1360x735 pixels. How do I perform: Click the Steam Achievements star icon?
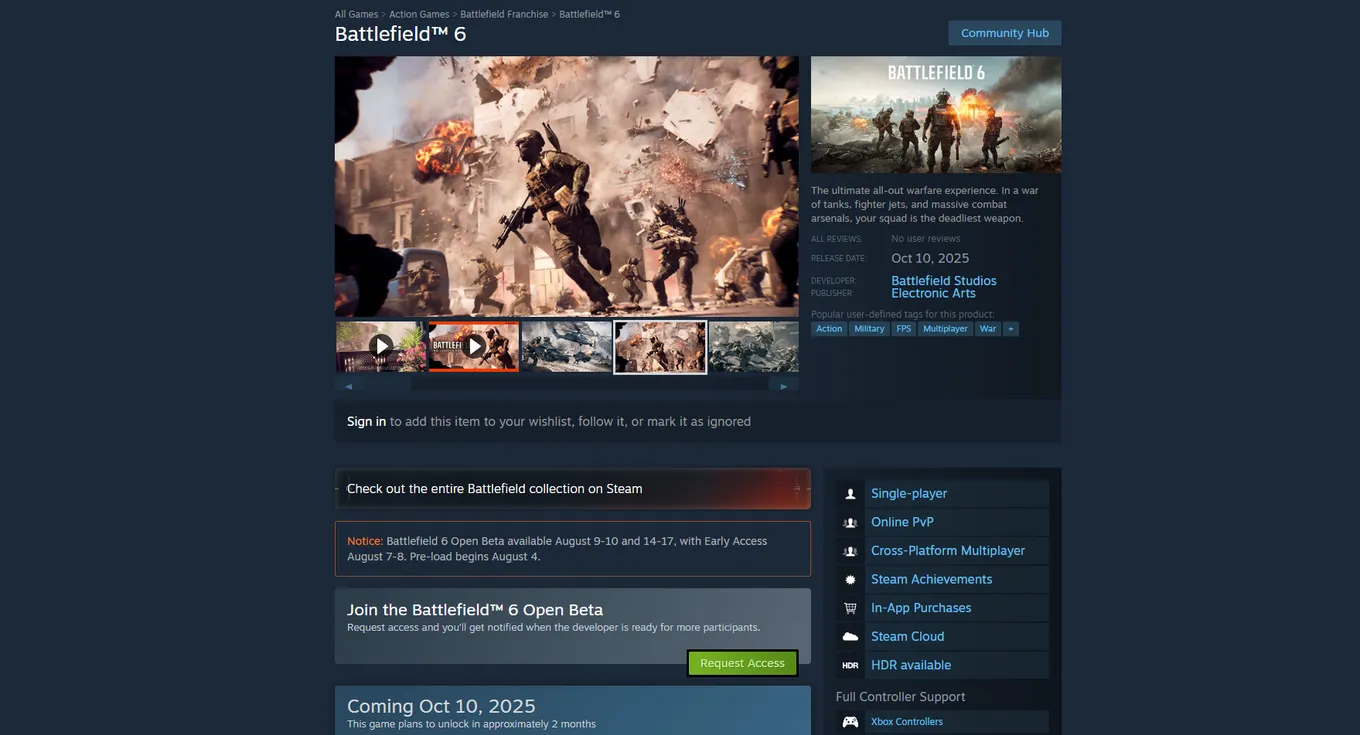(x=850, y=580)
